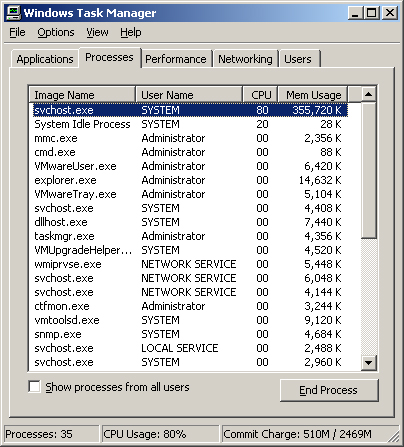Click the scrollbar up arrow
The width and height of the screenshot is (404, 447).
(x=369, y=94)
